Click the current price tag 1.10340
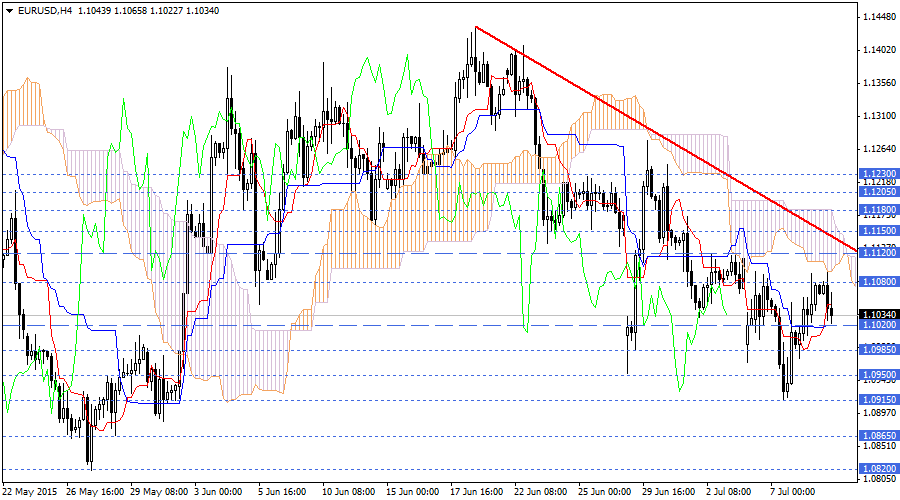900x500 pixels. 877,316
